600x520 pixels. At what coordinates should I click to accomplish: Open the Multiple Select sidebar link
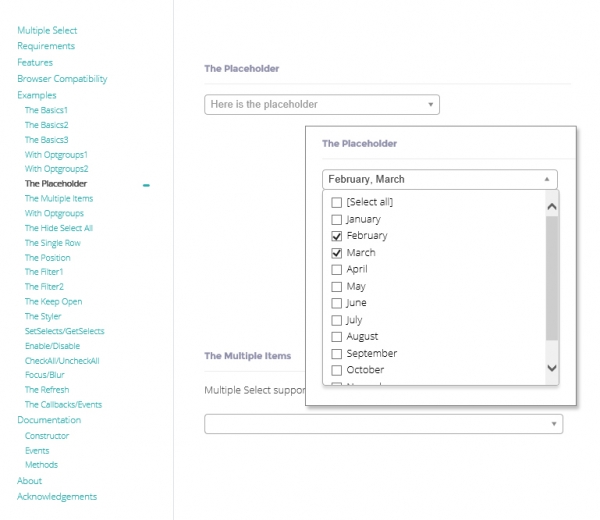pos(47,30)
